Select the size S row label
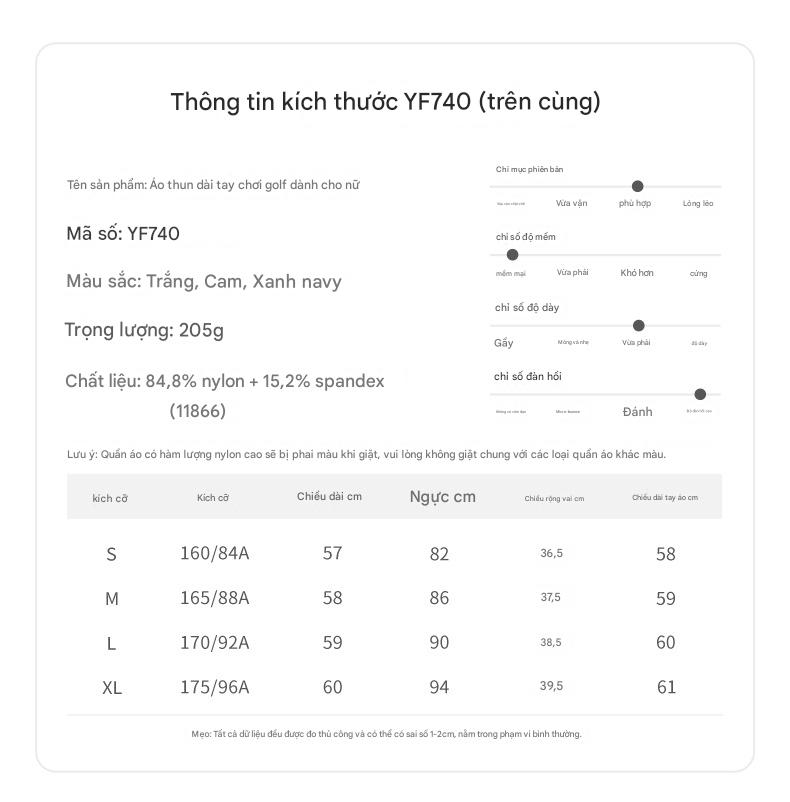The width and height of the screenshot is (790, 802). click(x=111, y=554)
